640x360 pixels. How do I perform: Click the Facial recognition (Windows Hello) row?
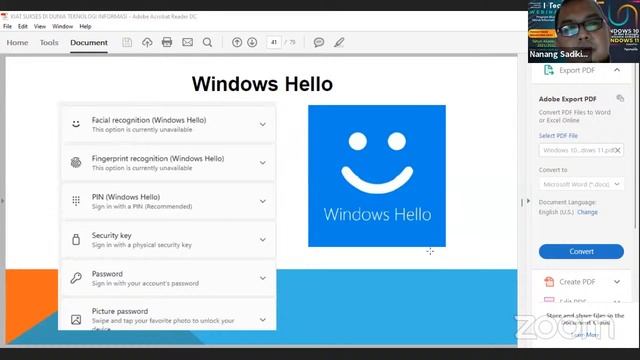pyautogui.click(x=169, y=124)
